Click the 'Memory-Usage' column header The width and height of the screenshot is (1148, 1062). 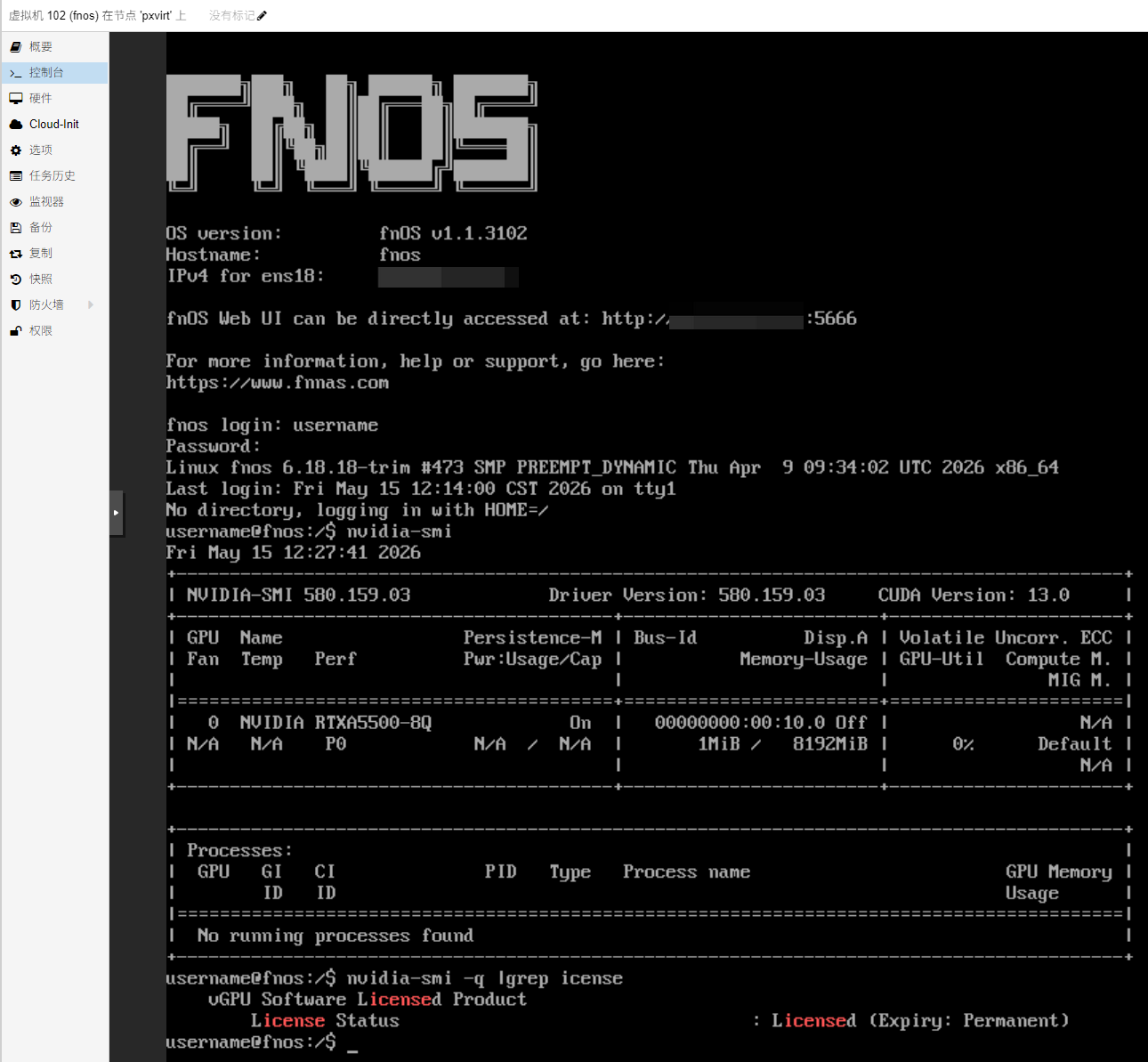(804, 660)
